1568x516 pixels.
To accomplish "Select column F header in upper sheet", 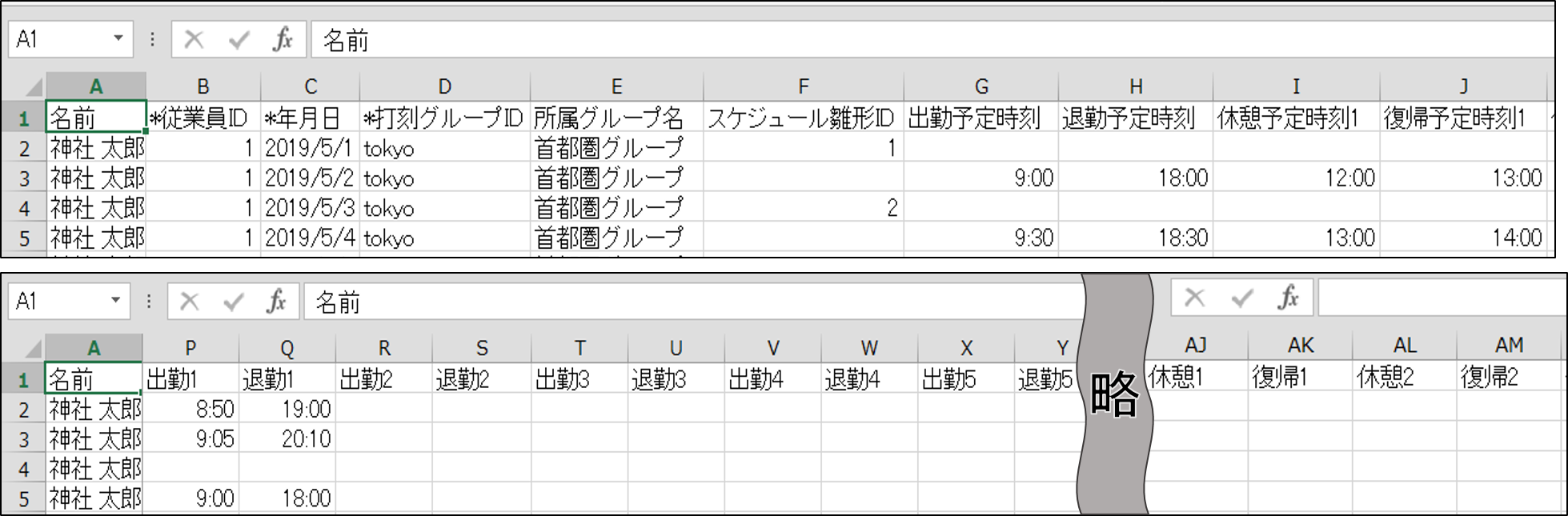I will [x=804, y=86].
